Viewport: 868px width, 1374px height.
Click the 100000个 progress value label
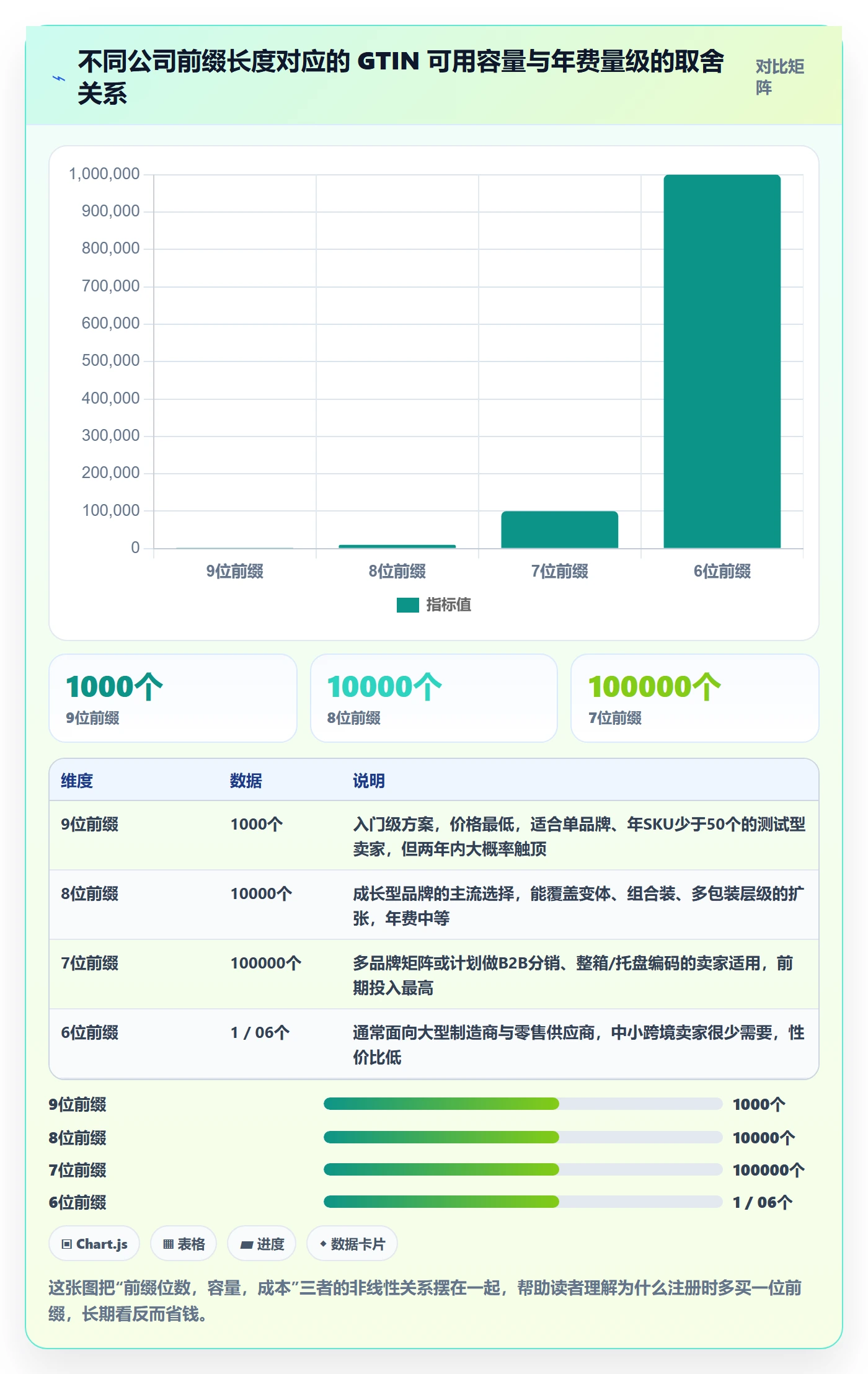pos(769,1170)
